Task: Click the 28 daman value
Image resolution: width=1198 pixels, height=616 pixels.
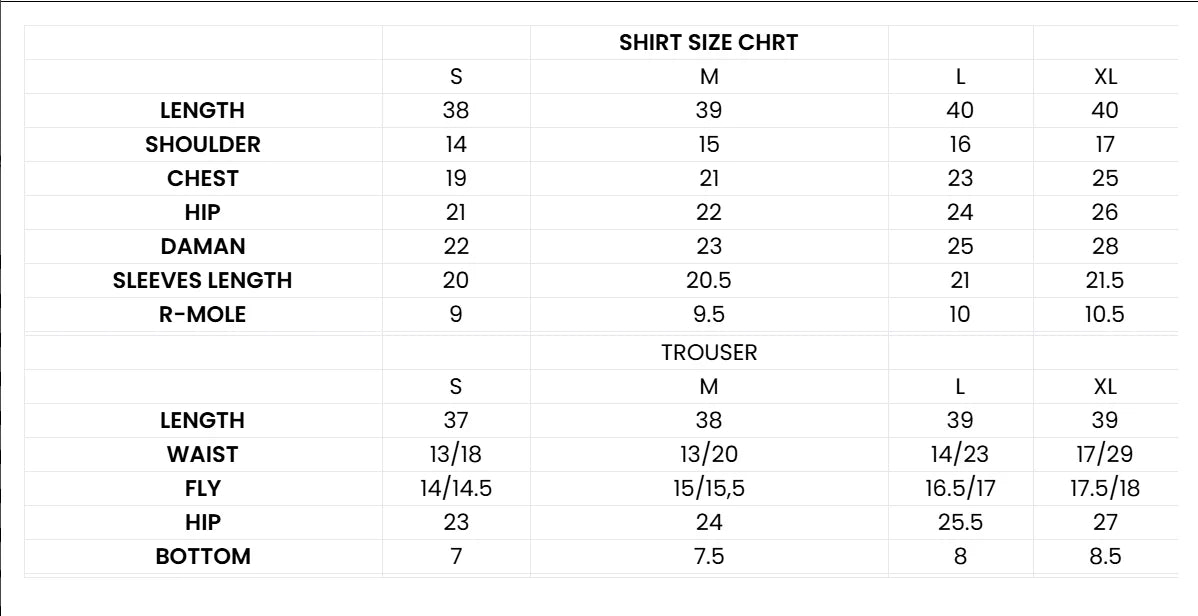Action: [1104, 247]
